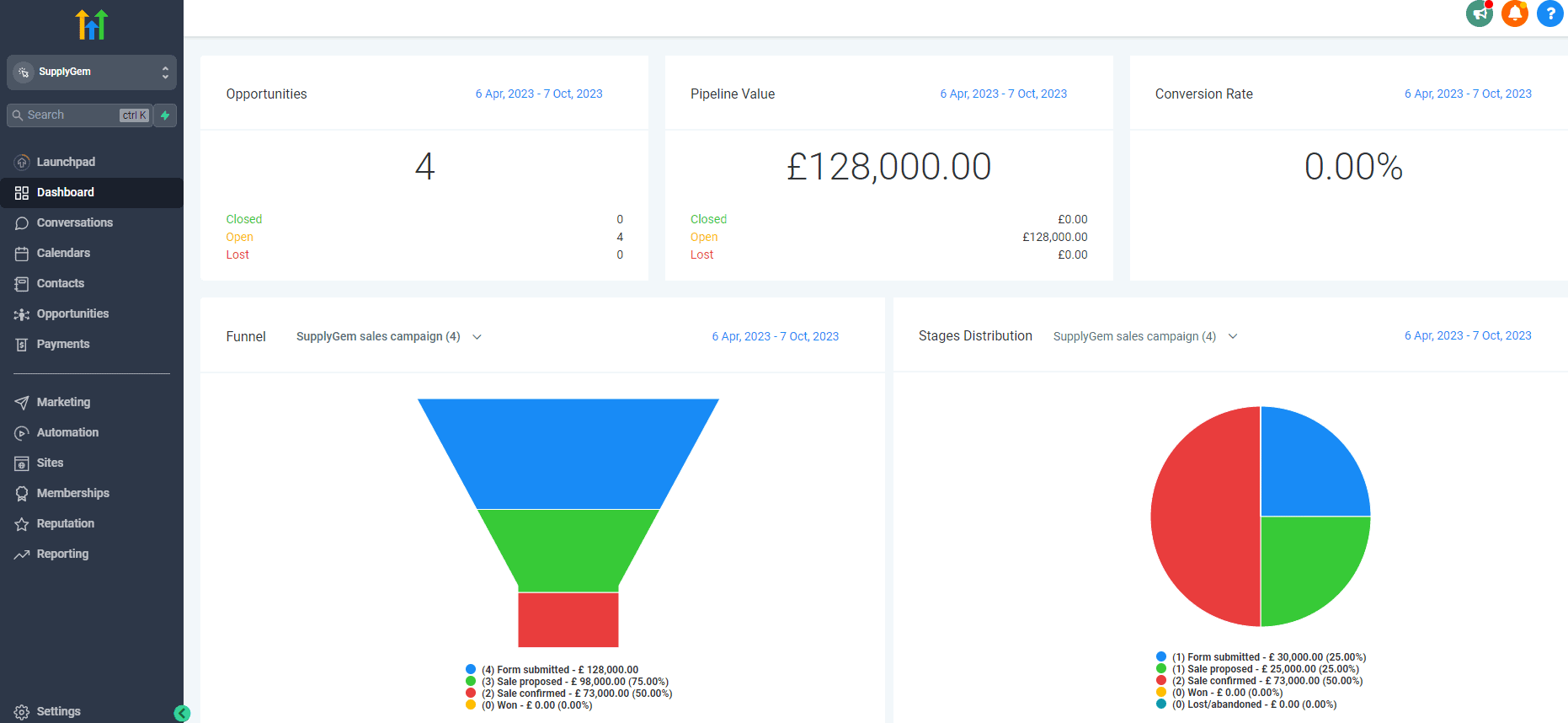Click the Launchpad icon in sidebar

(22, 162)
